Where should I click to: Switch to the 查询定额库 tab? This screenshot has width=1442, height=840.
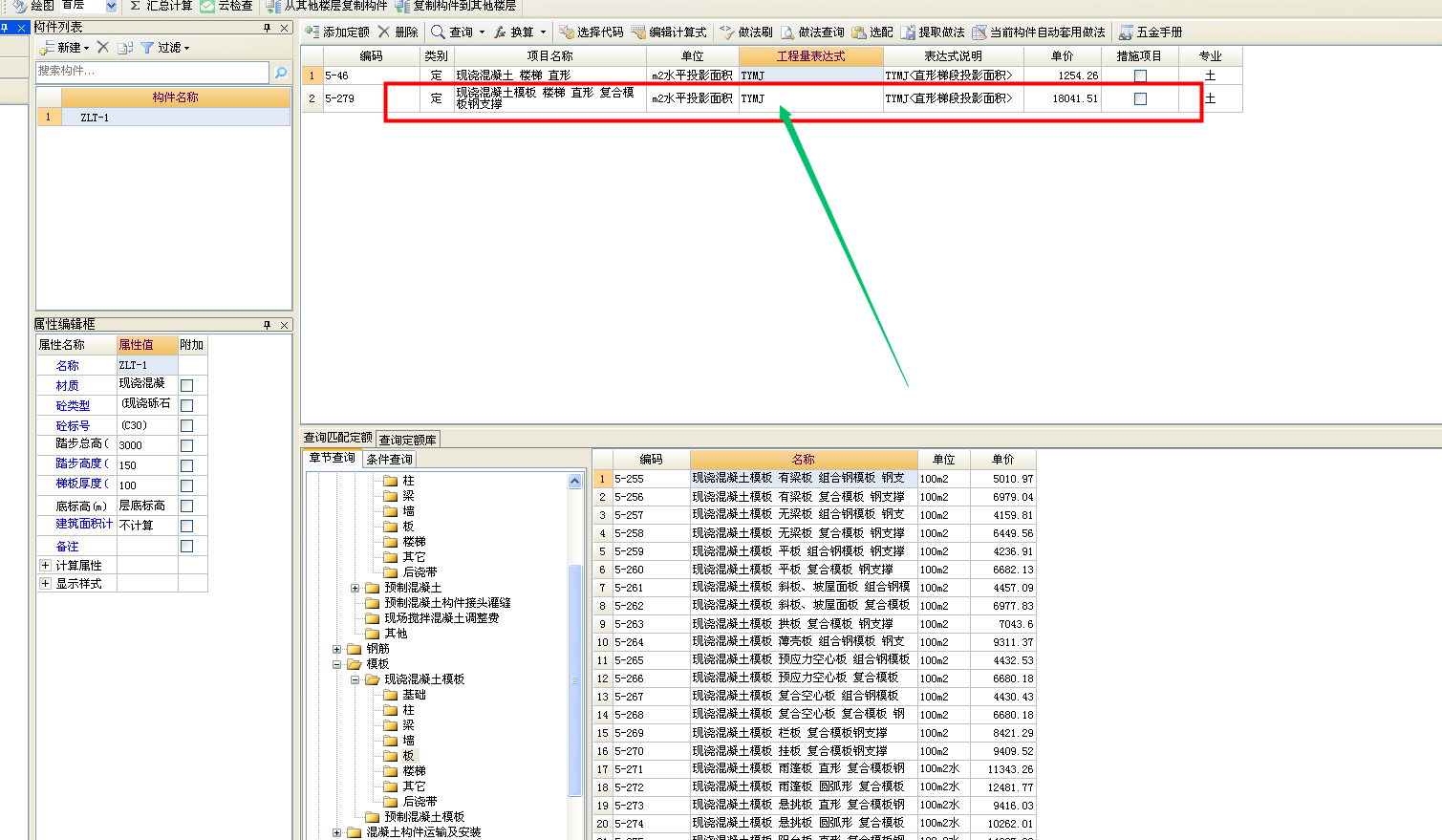tap(408, 440)
